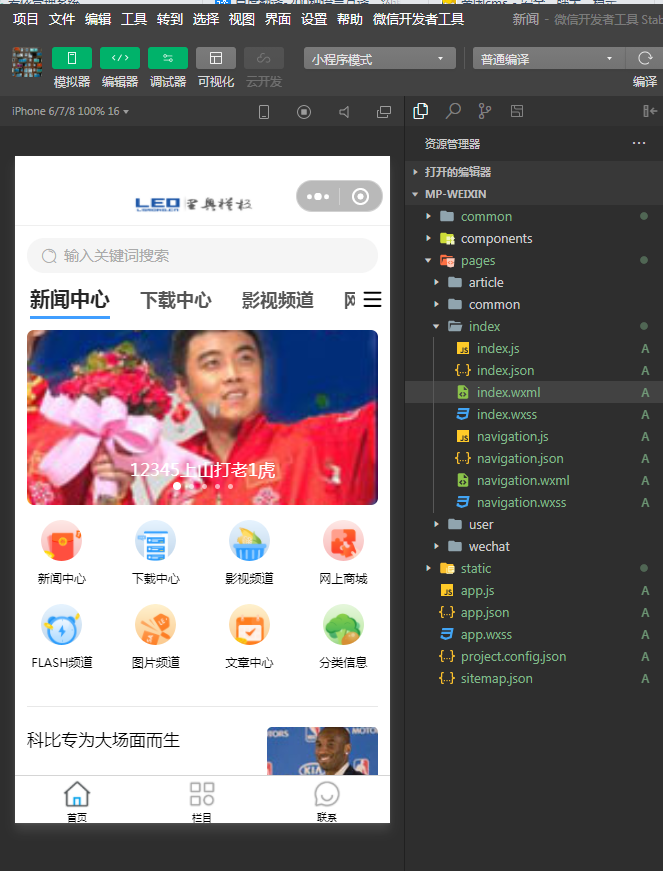The image size is (663, 871).
Task: Click the simulator mute sound icon
Action: tap(344, 112)
